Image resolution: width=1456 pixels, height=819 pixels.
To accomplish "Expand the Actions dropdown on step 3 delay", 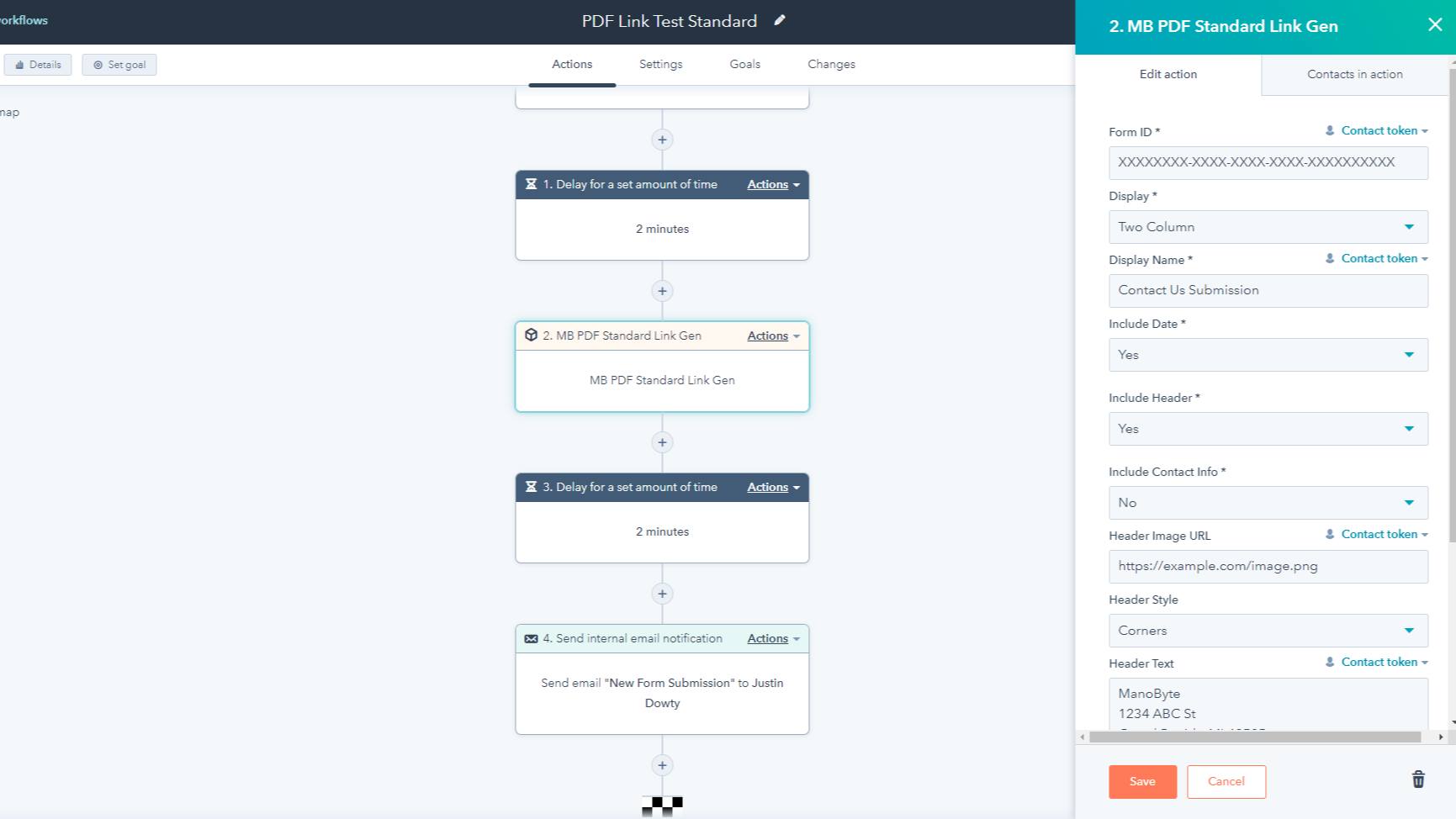I will 771,487.
